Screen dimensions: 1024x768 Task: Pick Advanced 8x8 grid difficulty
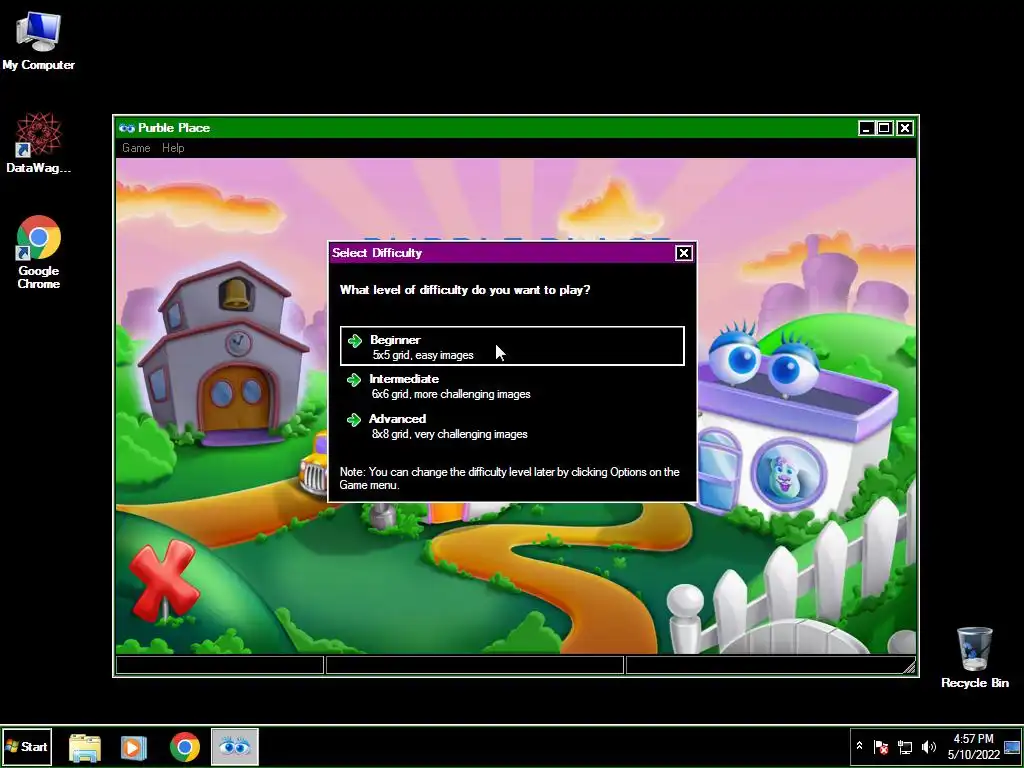[x=512, y=426]
